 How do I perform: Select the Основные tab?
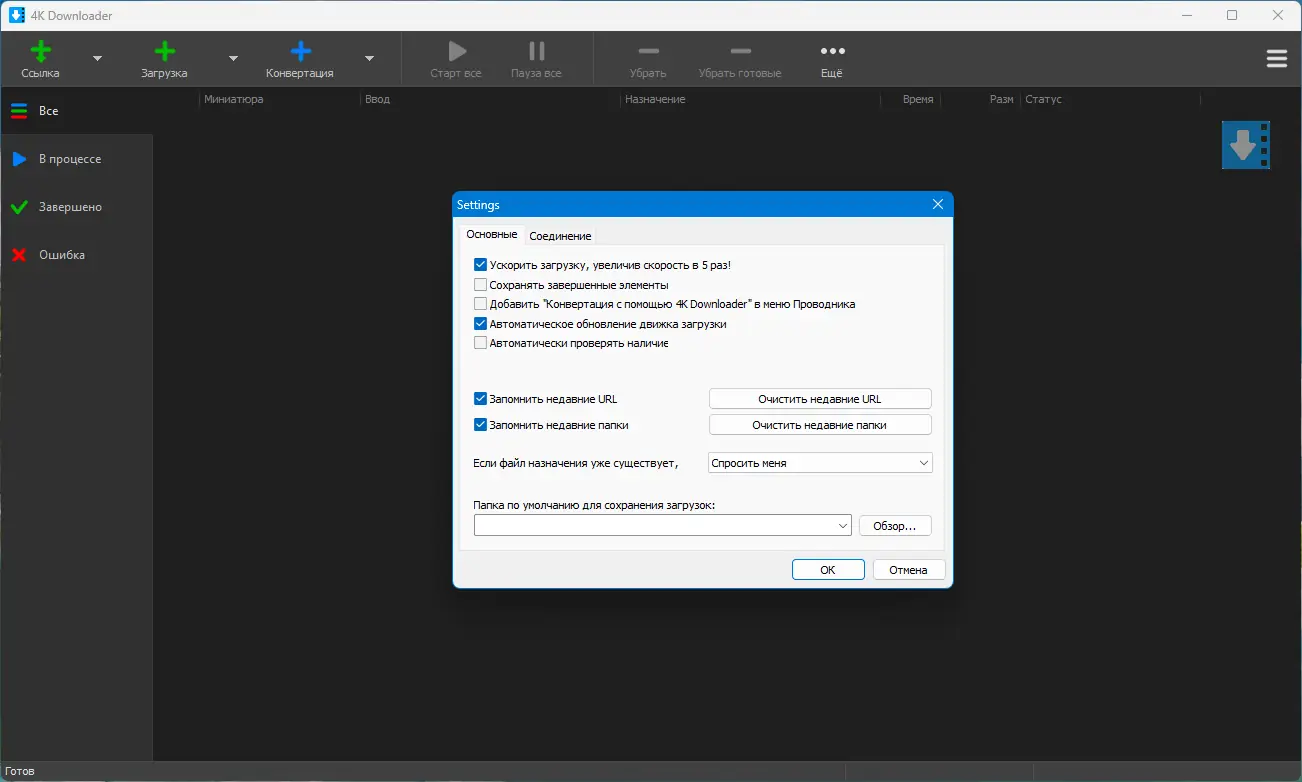point(491,234)
